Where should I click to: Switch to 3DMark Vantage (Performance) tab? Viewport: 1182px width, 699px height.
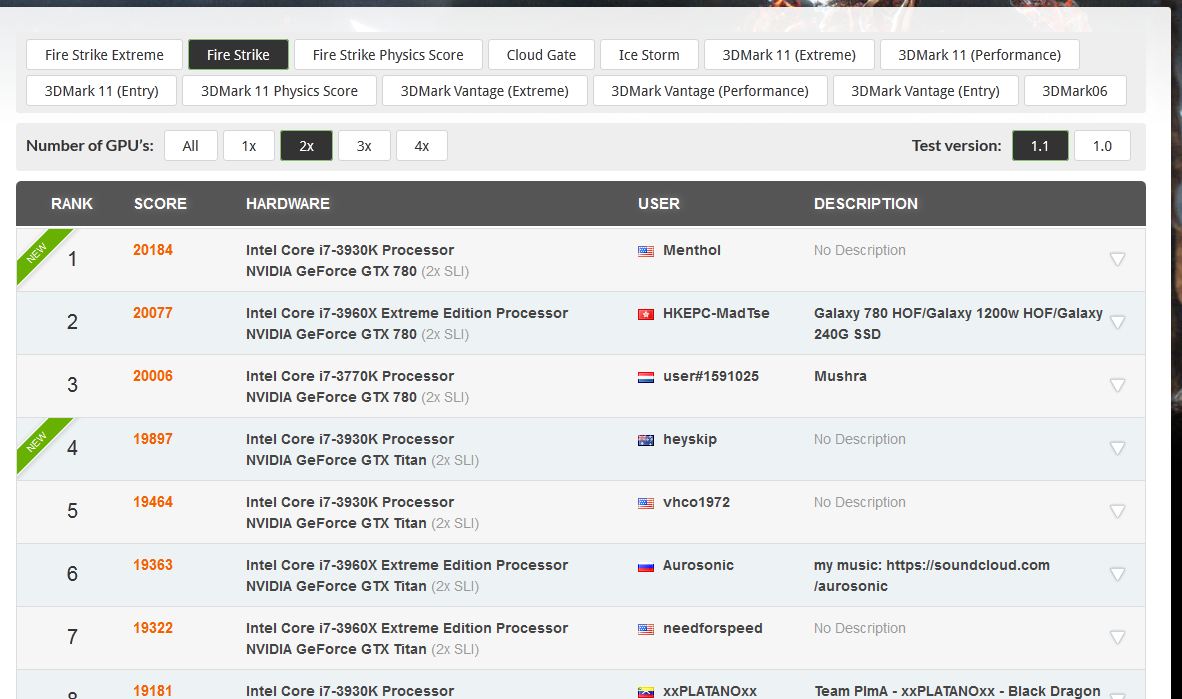(x=710, y=91)
